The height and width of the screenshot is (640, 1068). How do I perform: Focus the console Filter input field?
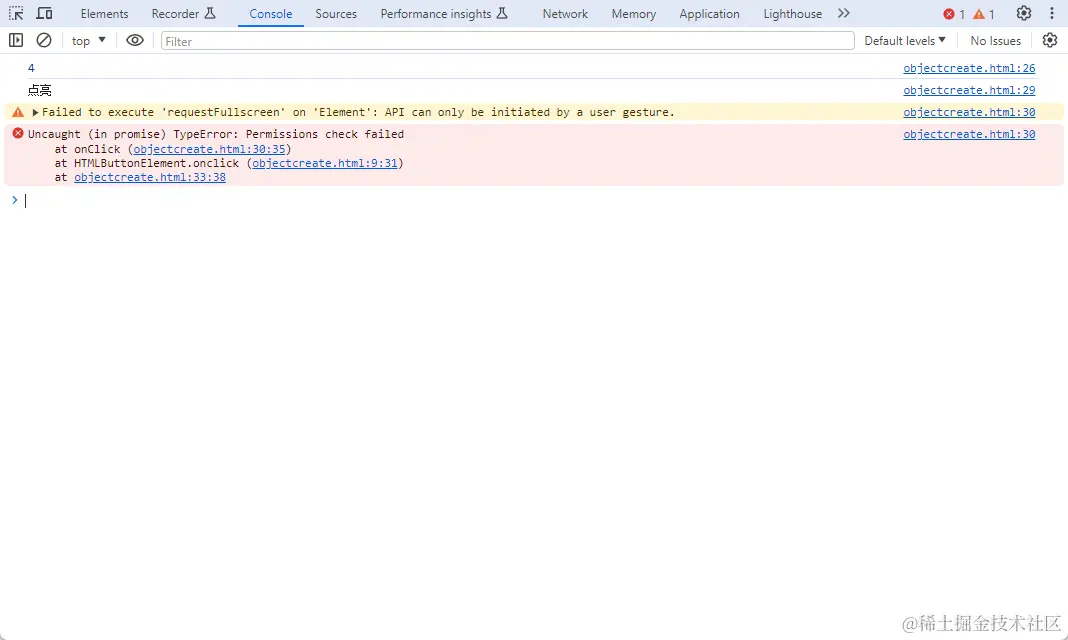(507, 41)
